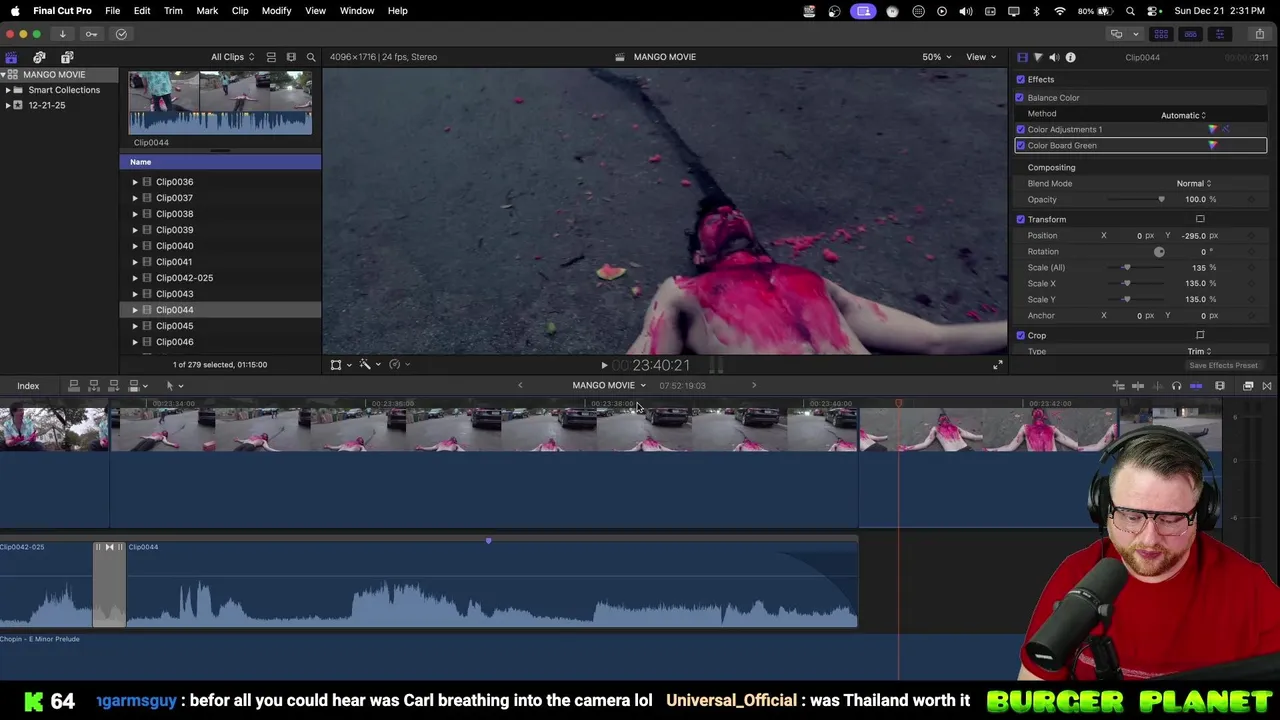Viewport: 1280px width, 720px height.
Task: Show Background Tasks checkmark icon
Action: 121,34
